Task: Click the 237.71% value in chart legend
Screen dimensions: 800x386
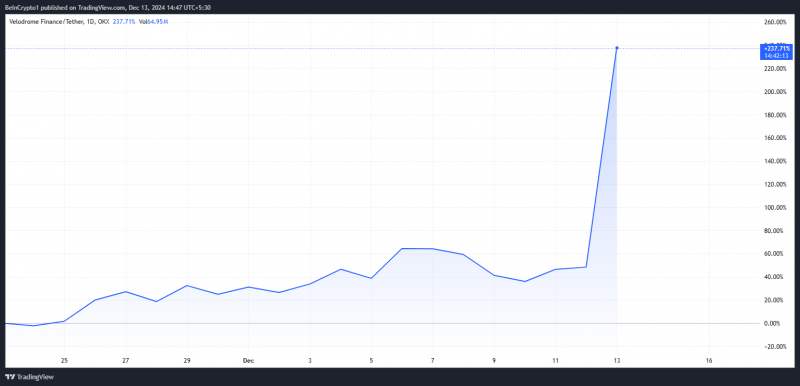Action: [124, 22]
